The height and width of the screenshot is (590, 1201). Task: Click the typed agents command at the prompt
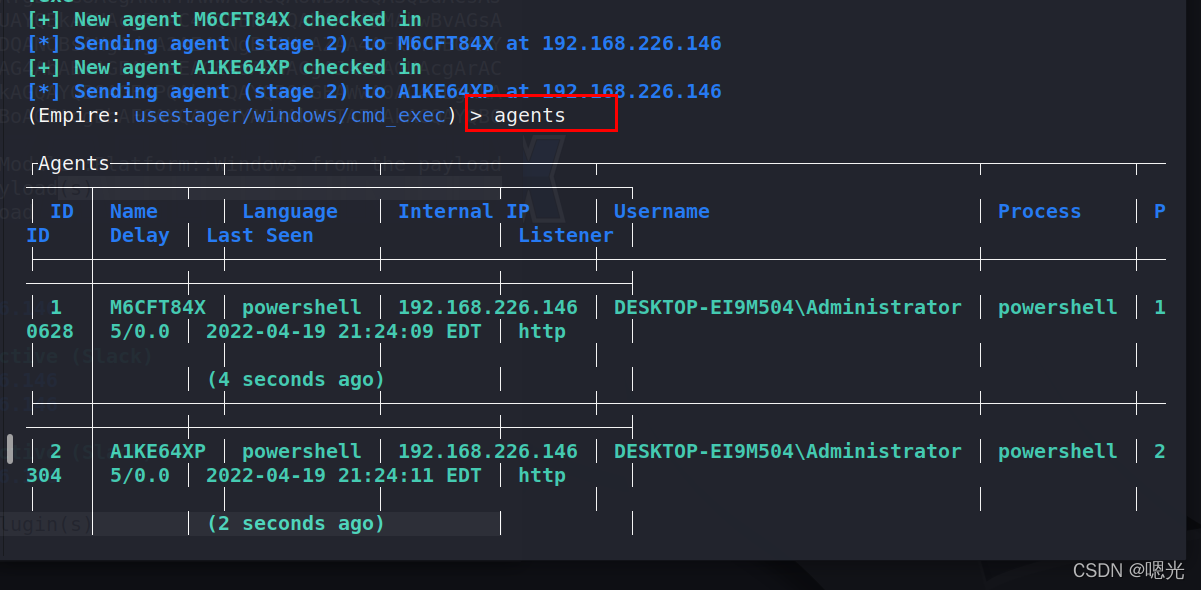point(529,115)
